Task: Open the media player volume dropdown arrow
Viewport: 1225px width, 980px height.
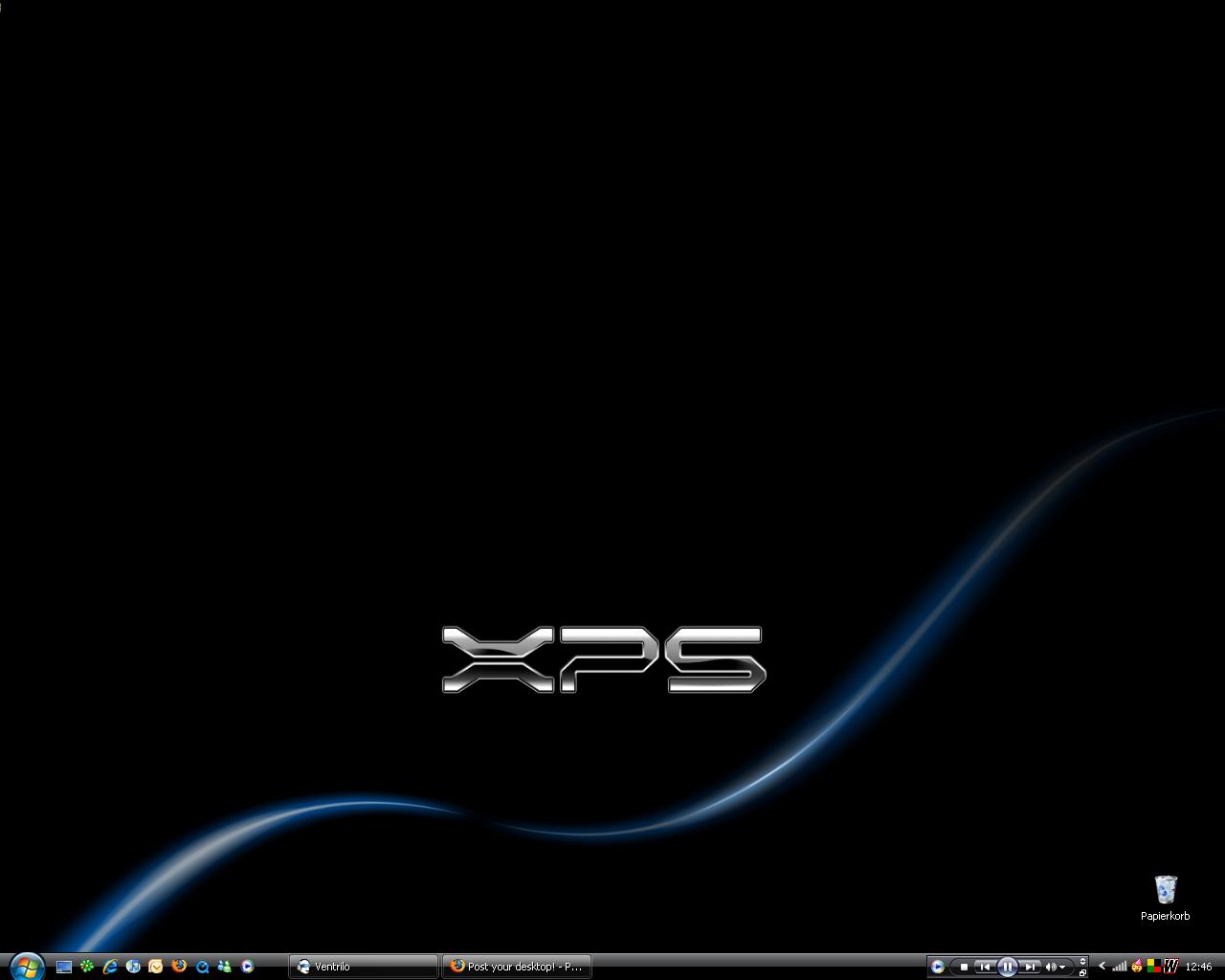Action: coord(1062,968)
